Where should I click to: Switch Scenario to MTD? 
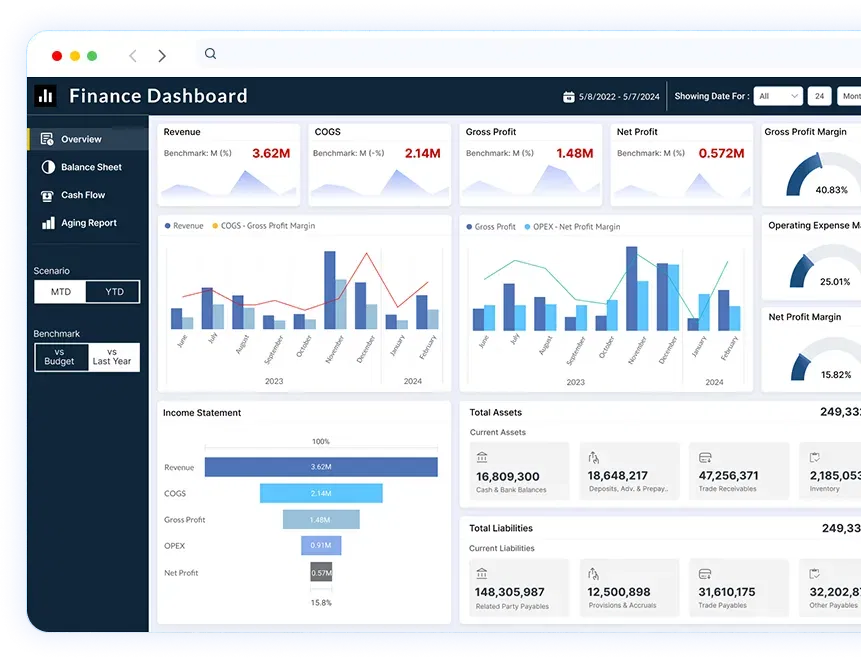click(61, 292)
